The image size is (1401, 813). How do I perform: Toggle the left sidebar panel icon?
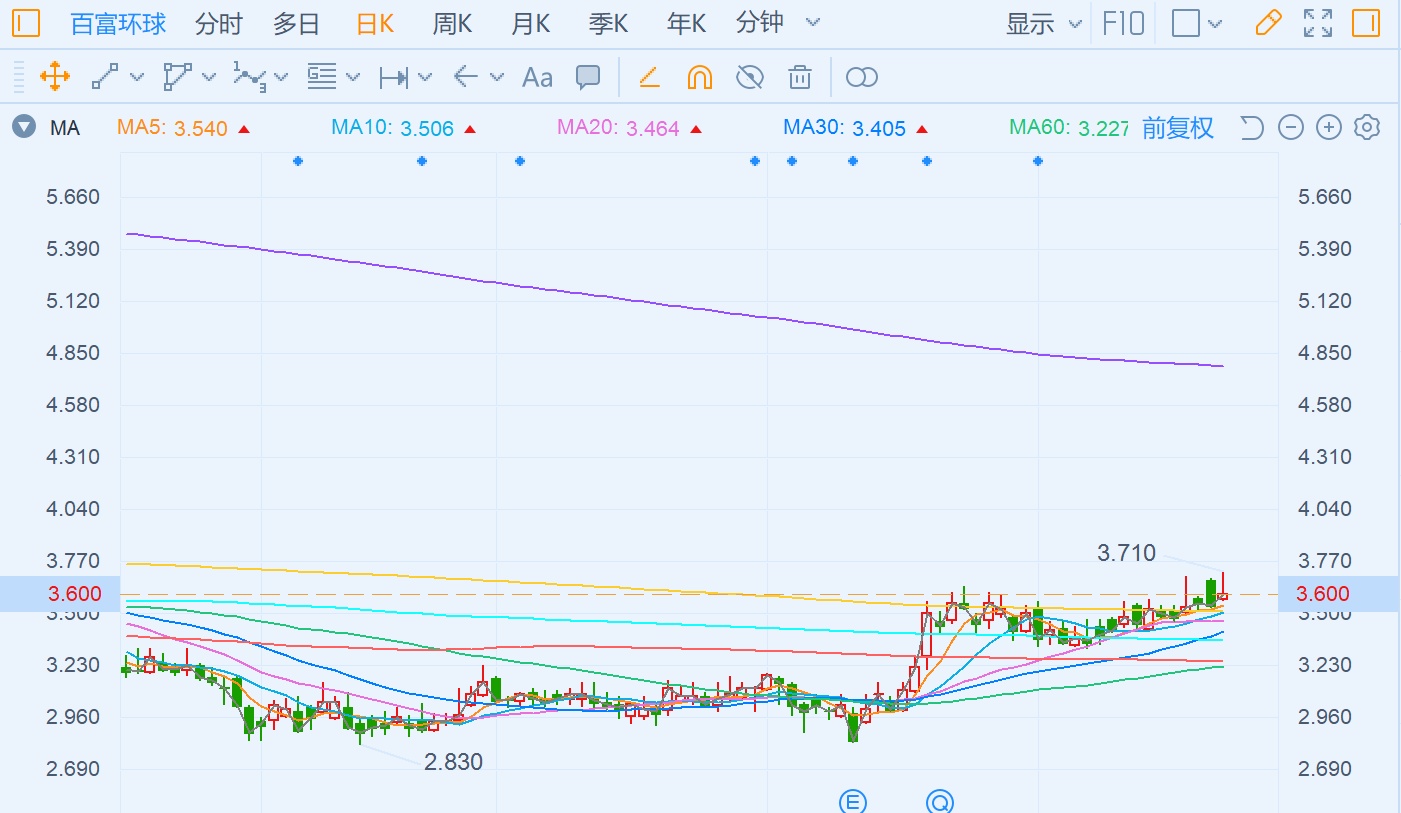[26, 23]
